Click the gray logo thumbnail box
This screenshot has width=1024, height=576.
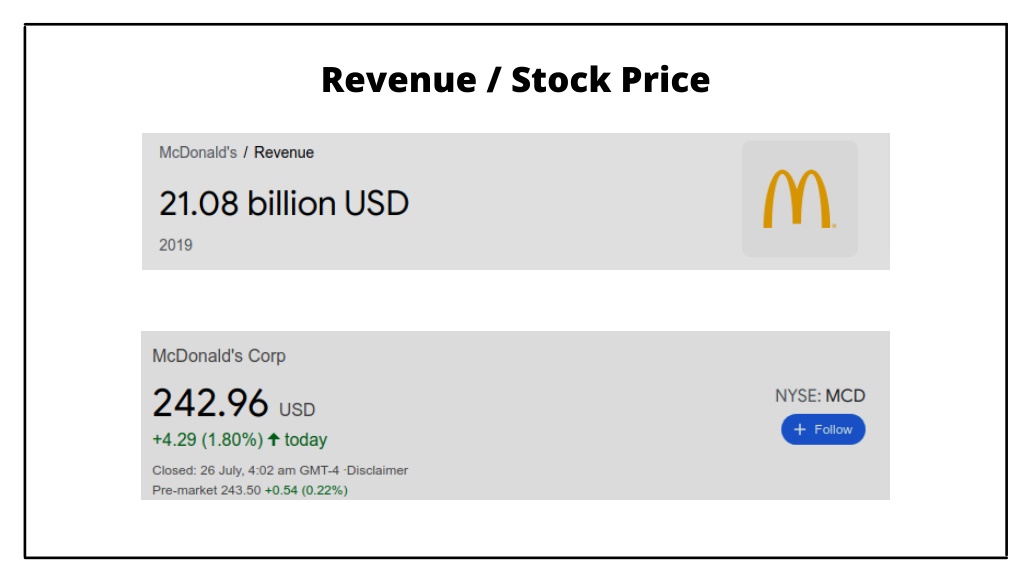(800, 199)
